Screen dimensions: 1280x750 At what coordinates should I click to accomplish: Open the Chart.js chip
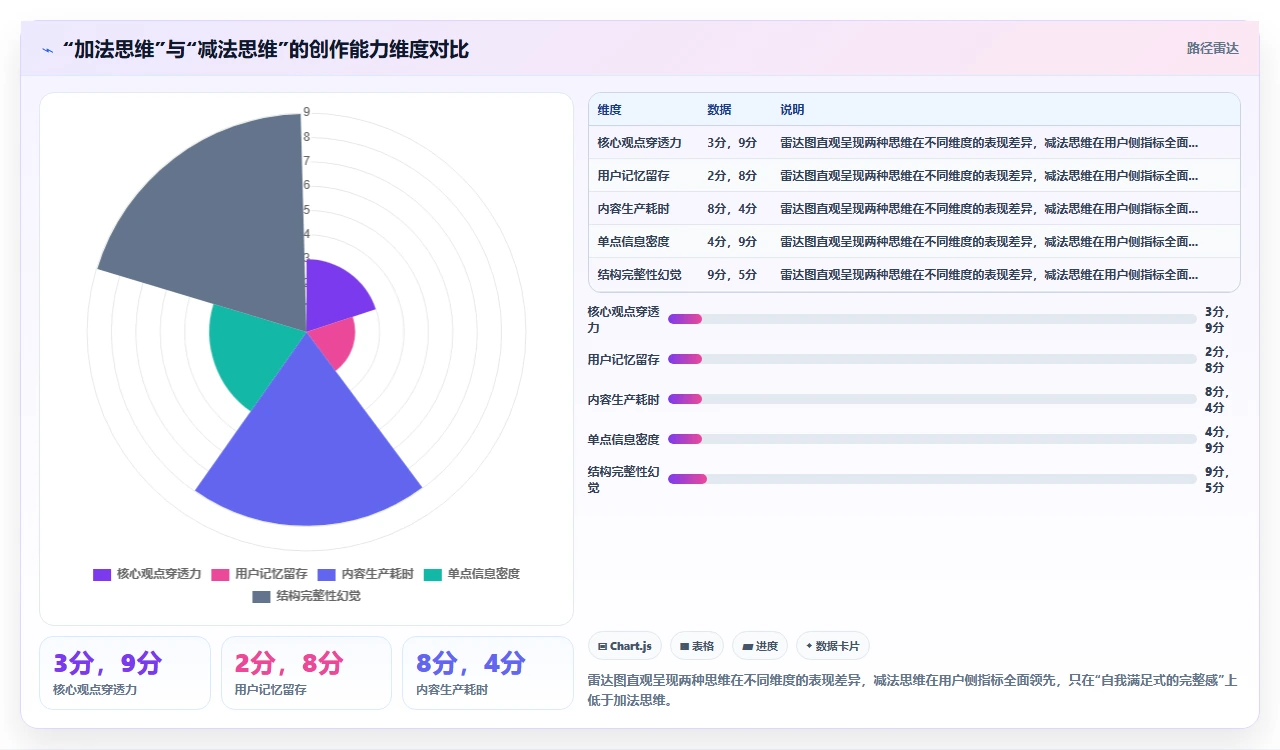625,646
